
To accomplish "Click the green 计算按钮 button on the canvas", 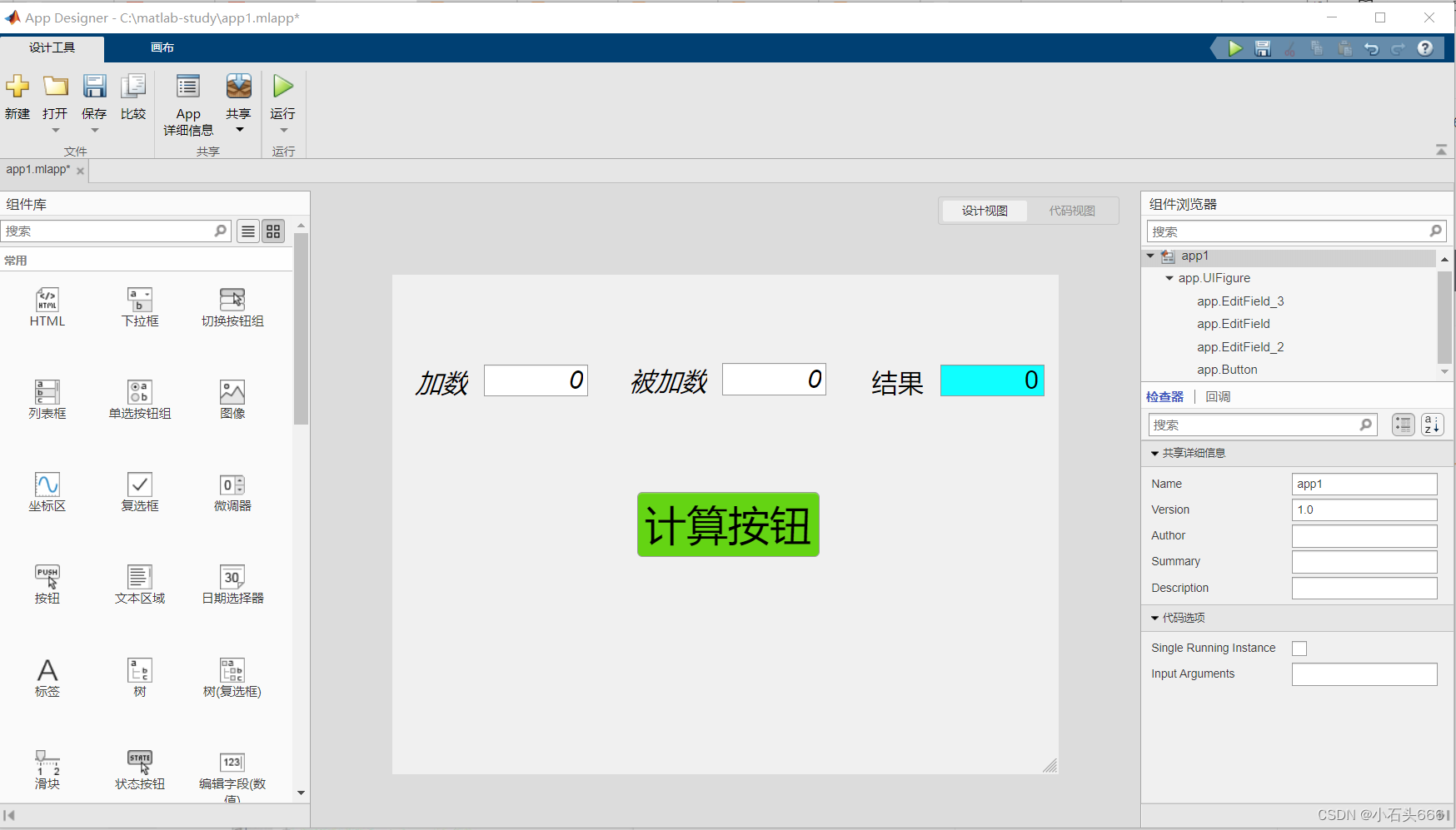I will [x=727, y=524].
